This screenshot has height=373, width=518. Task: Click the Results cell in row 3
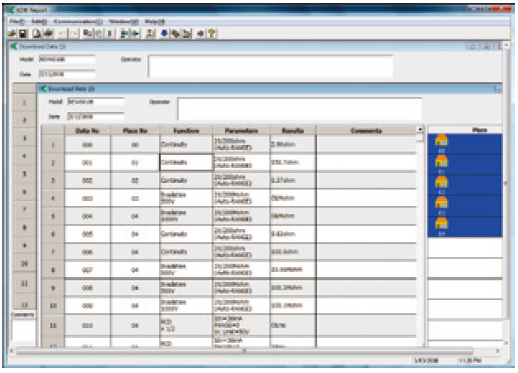click(x=293, y=180)
